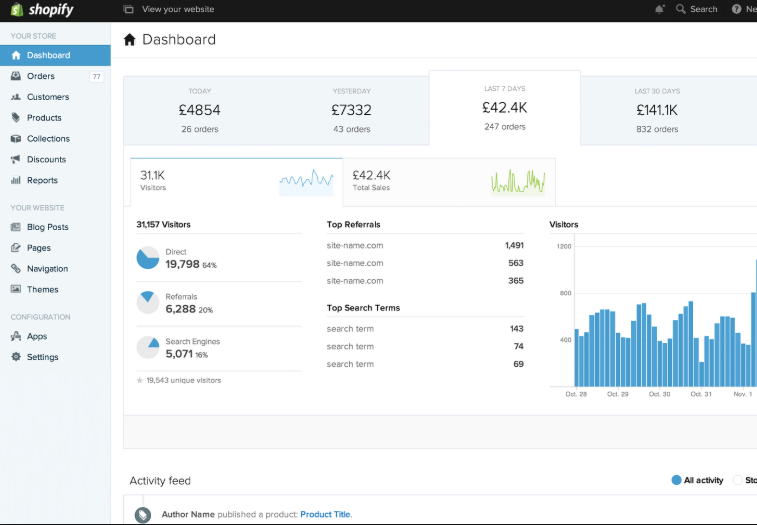Click the search term row with 74
Image resolution: width=757 pixels, height=525 pixels.
pyautogui.click(x=425, y=346)
